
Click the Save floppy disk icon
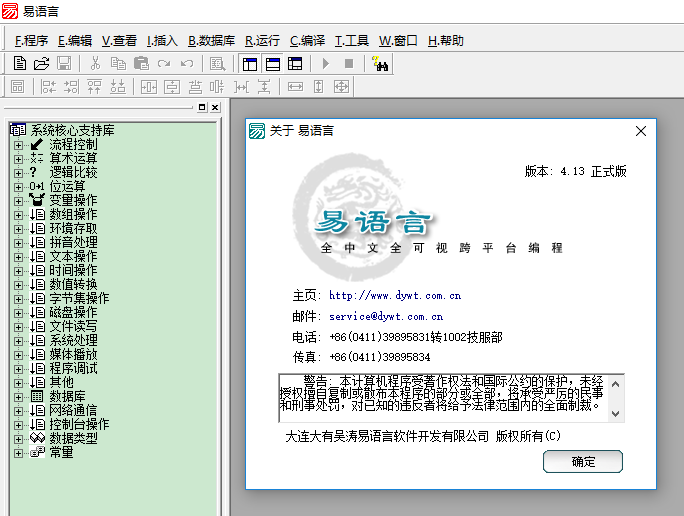point(64,64)
